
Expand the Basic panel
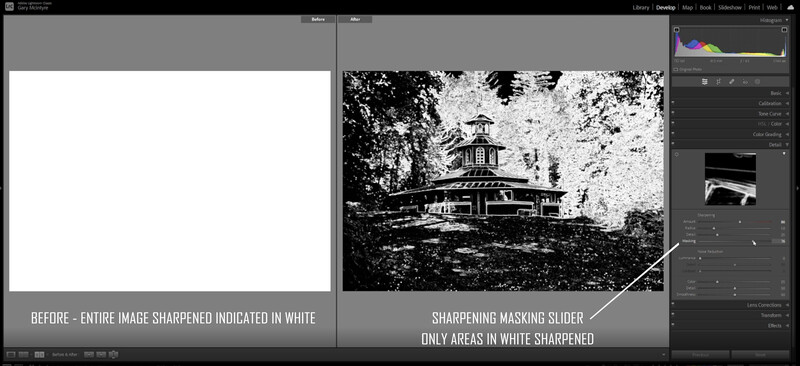click(x=786, y=93)
